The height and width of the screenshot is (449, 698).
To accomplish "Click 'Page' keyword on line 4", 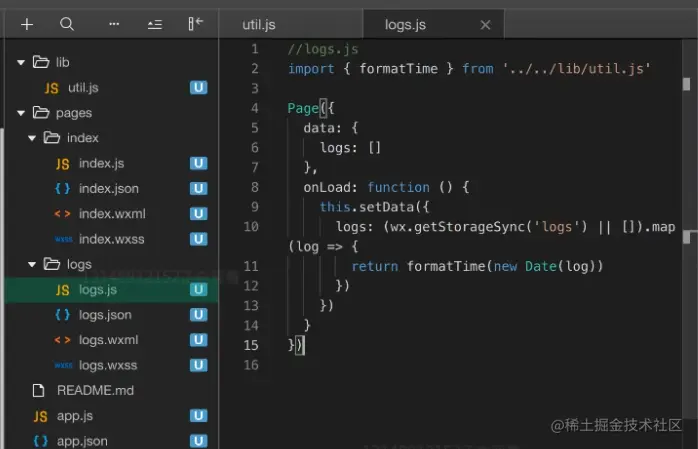I will click(x=303, y=109).
